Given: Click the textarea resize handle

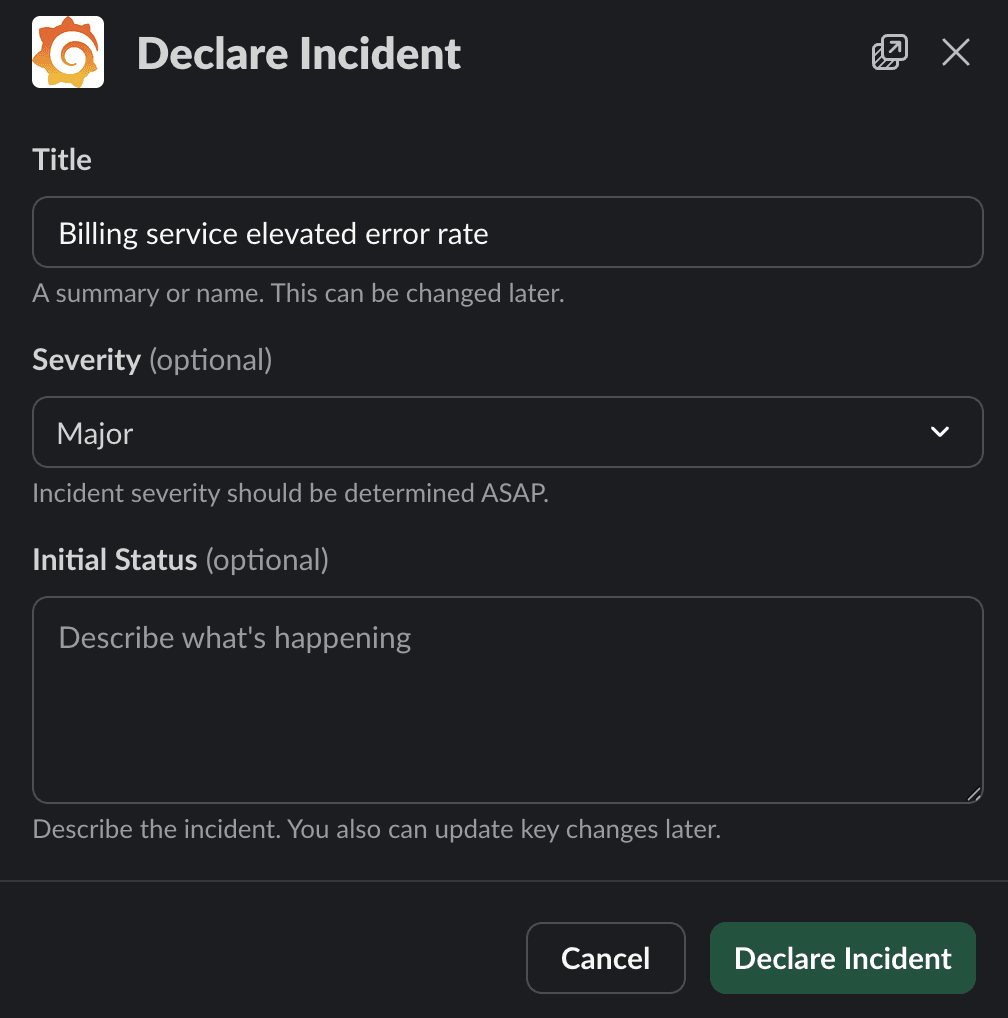Looking at the screenshot, I should click(x=974, y=794).
